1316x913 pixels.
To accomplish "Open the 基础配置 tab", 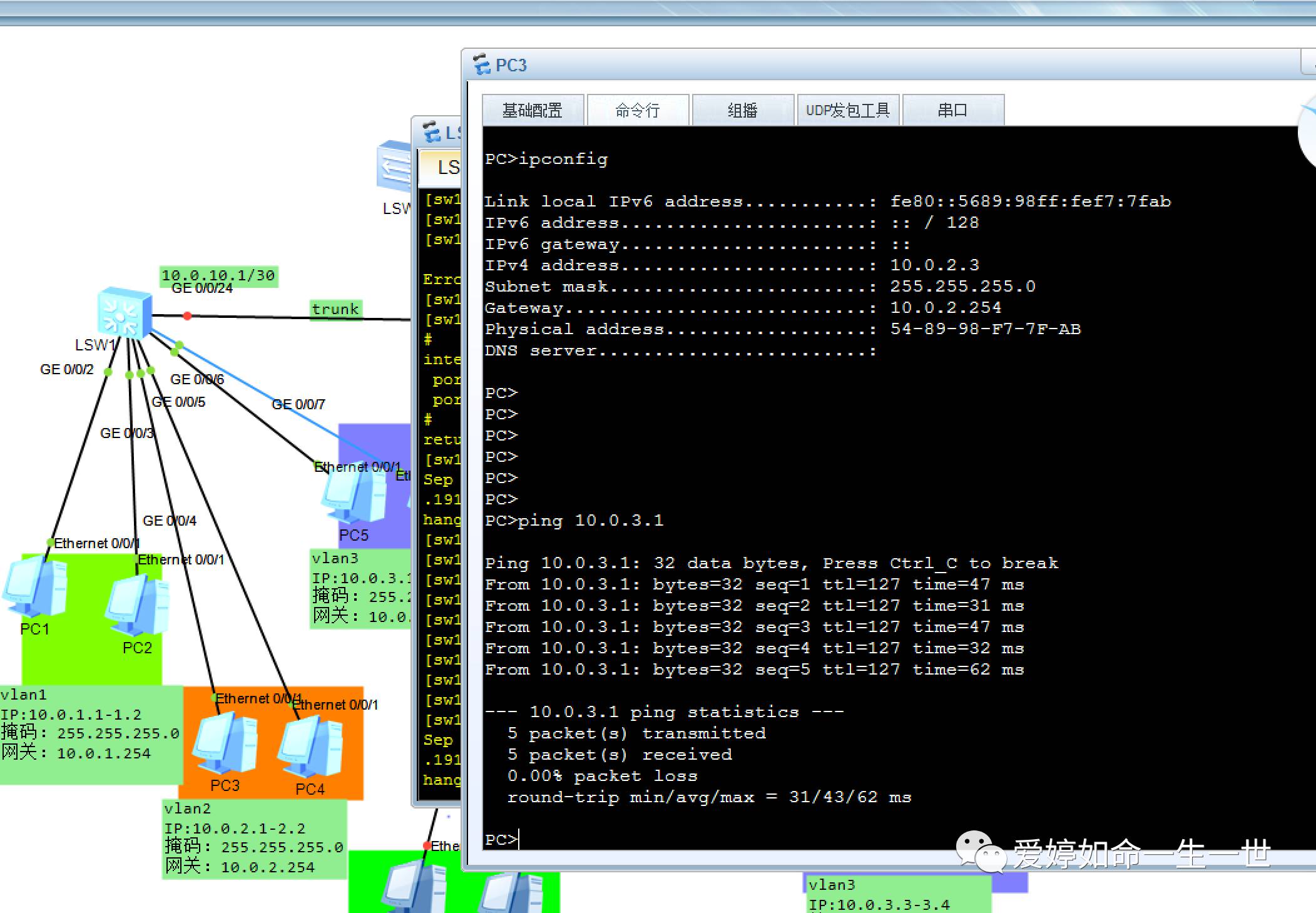I will coord(533,111).
